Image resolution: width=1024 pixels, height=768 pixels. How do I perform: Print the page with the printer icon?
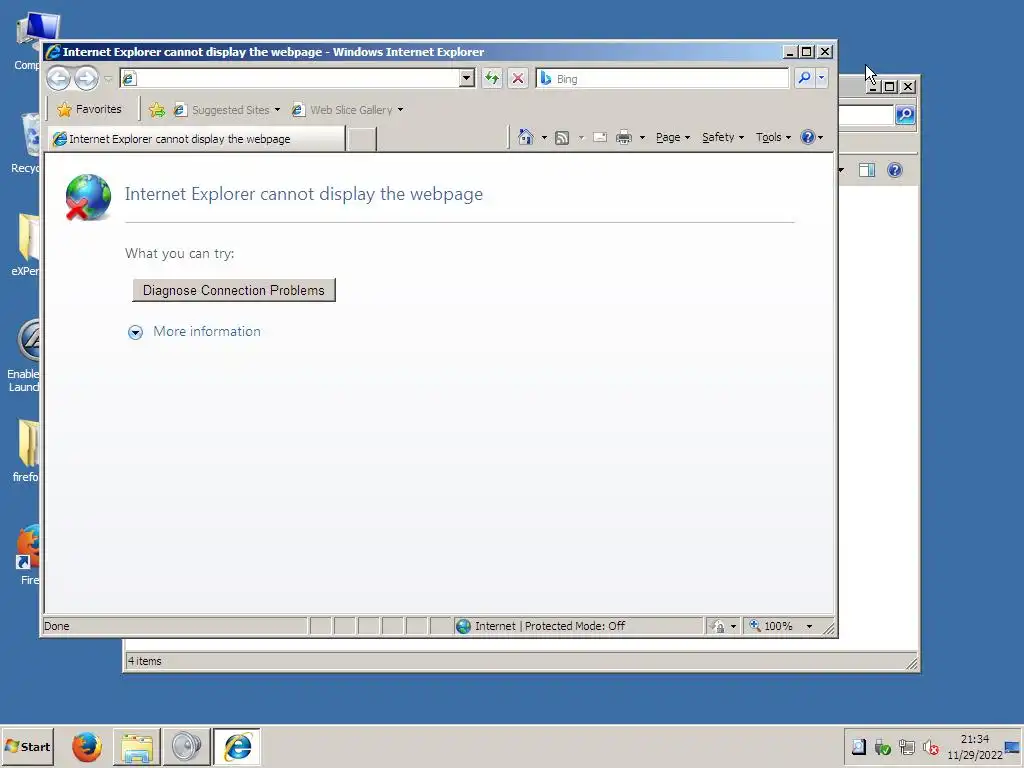click(x=624, y=137)
